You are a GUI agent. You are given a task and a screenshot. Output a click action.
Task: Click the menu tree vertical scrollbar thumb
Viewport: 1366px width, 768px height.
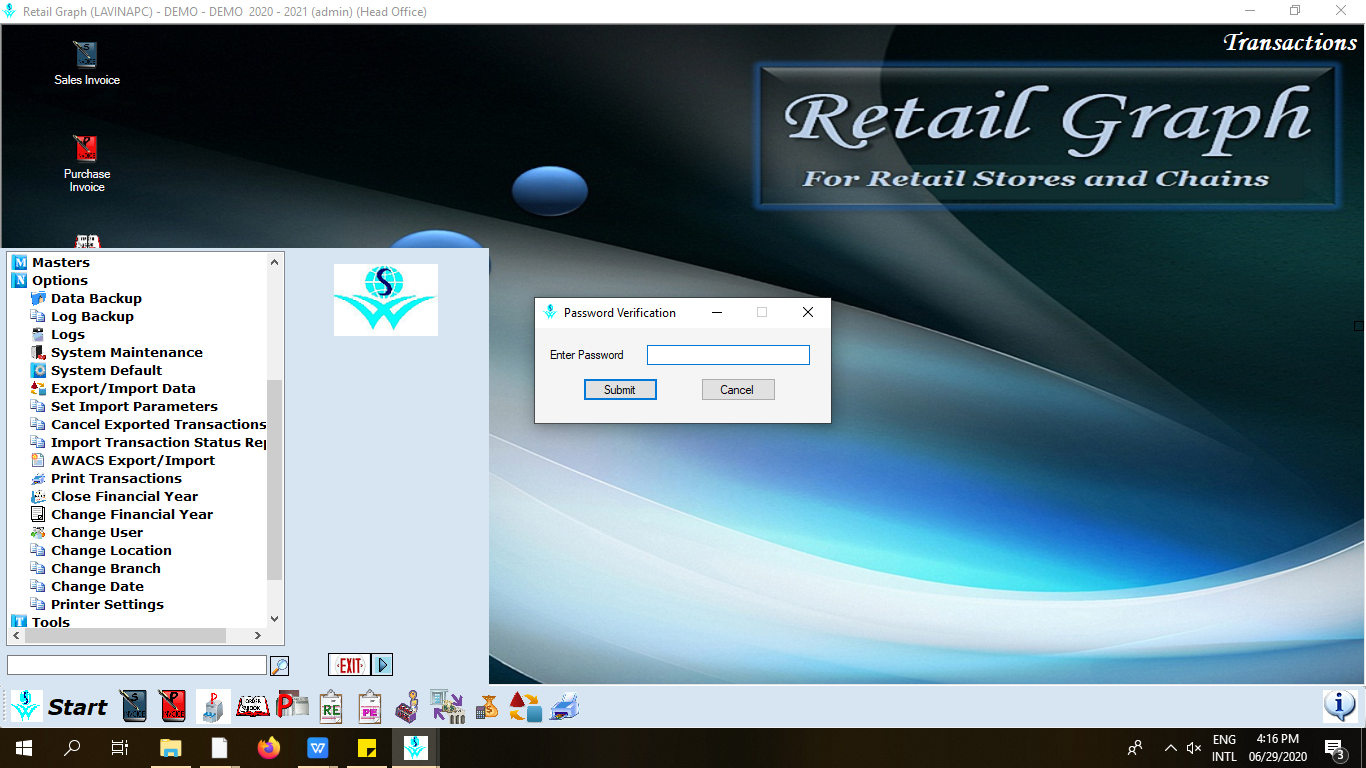(275, 480)
